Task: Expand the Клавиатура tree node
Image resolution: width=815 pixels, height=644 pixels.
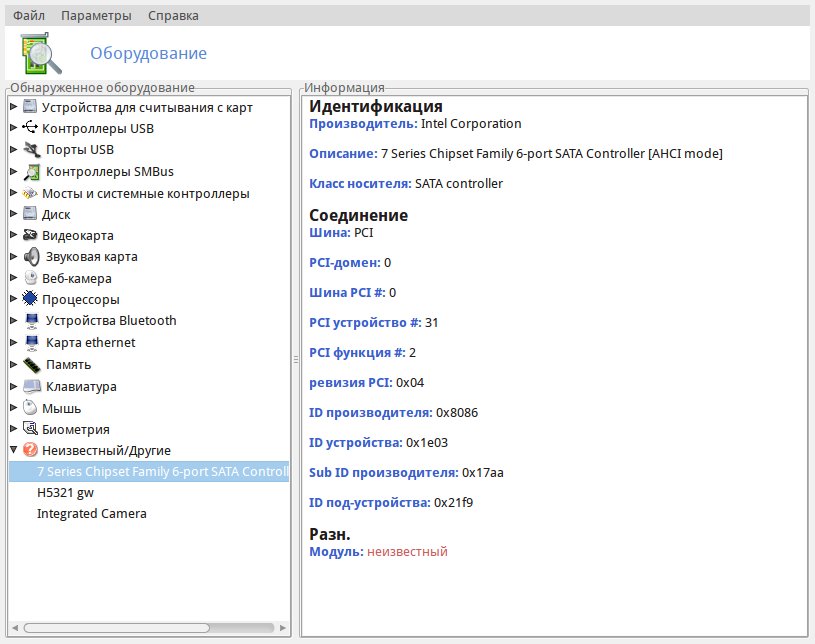Action: point(13,386)
